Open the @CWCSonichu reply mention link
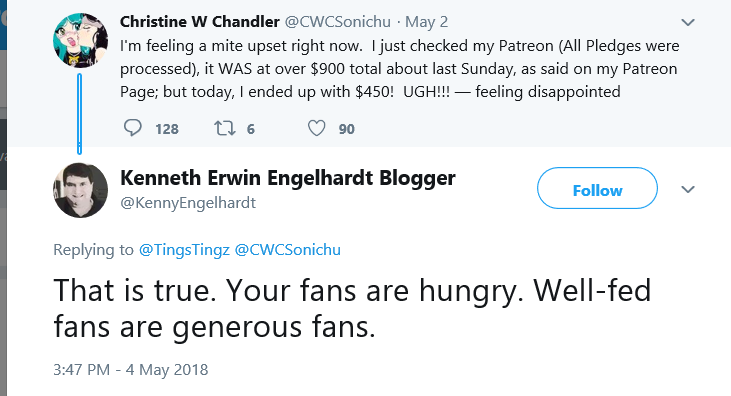This screenshot has height=396, width=731. (288, 250)
